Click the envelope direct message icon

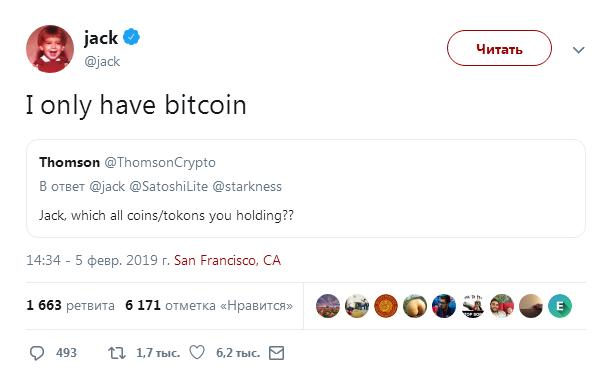(x=276, y=353)
